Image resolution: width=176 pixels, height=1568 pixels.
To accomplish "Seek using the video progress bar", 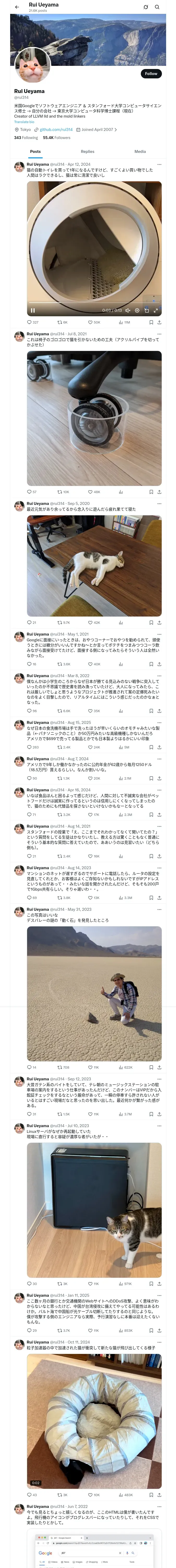I will (x=91, y=303).
